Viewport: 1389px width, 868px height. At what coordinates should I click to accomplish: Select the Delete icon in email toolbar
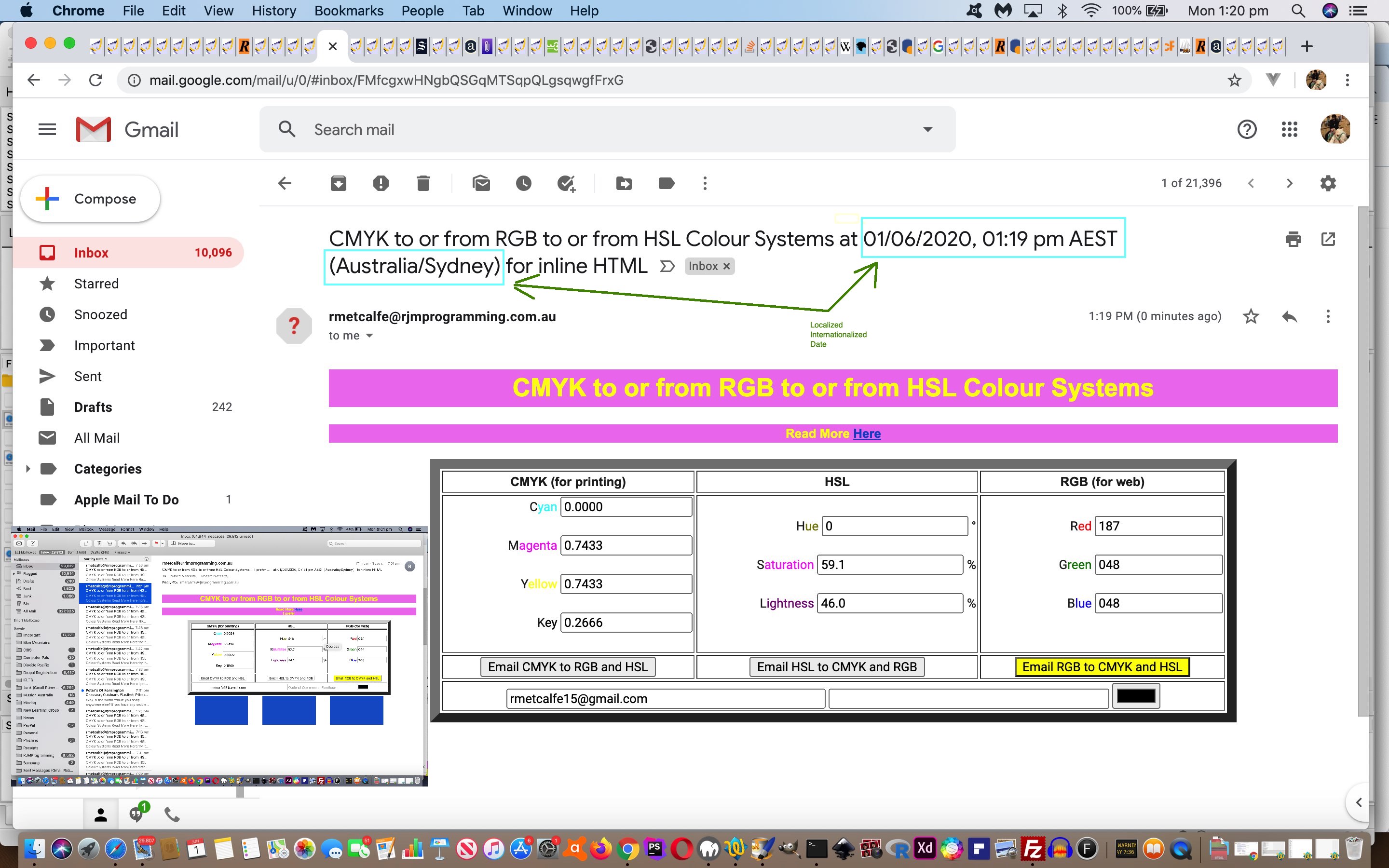coord(422,183)
